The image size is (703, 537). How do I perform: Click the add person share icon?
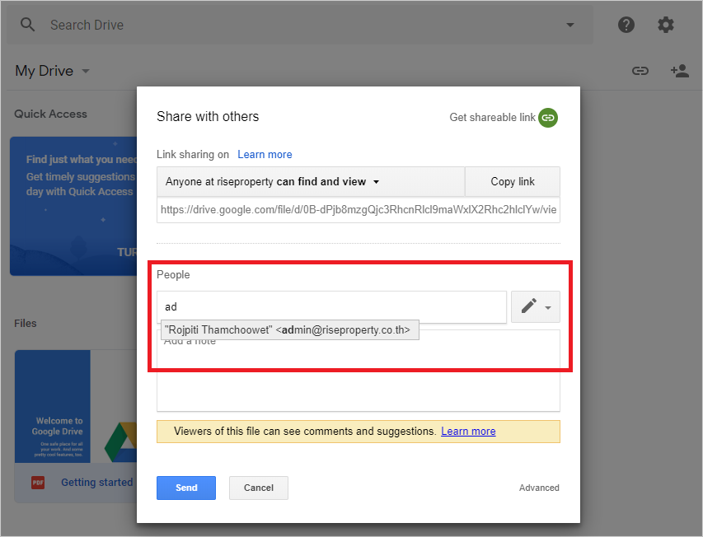click(x=679, y=71)
